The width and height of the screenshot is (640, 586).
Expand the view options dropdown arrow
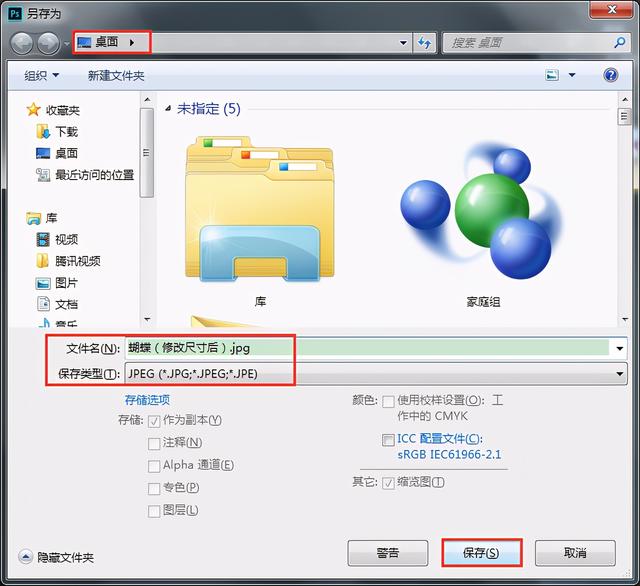coord(572,75)
